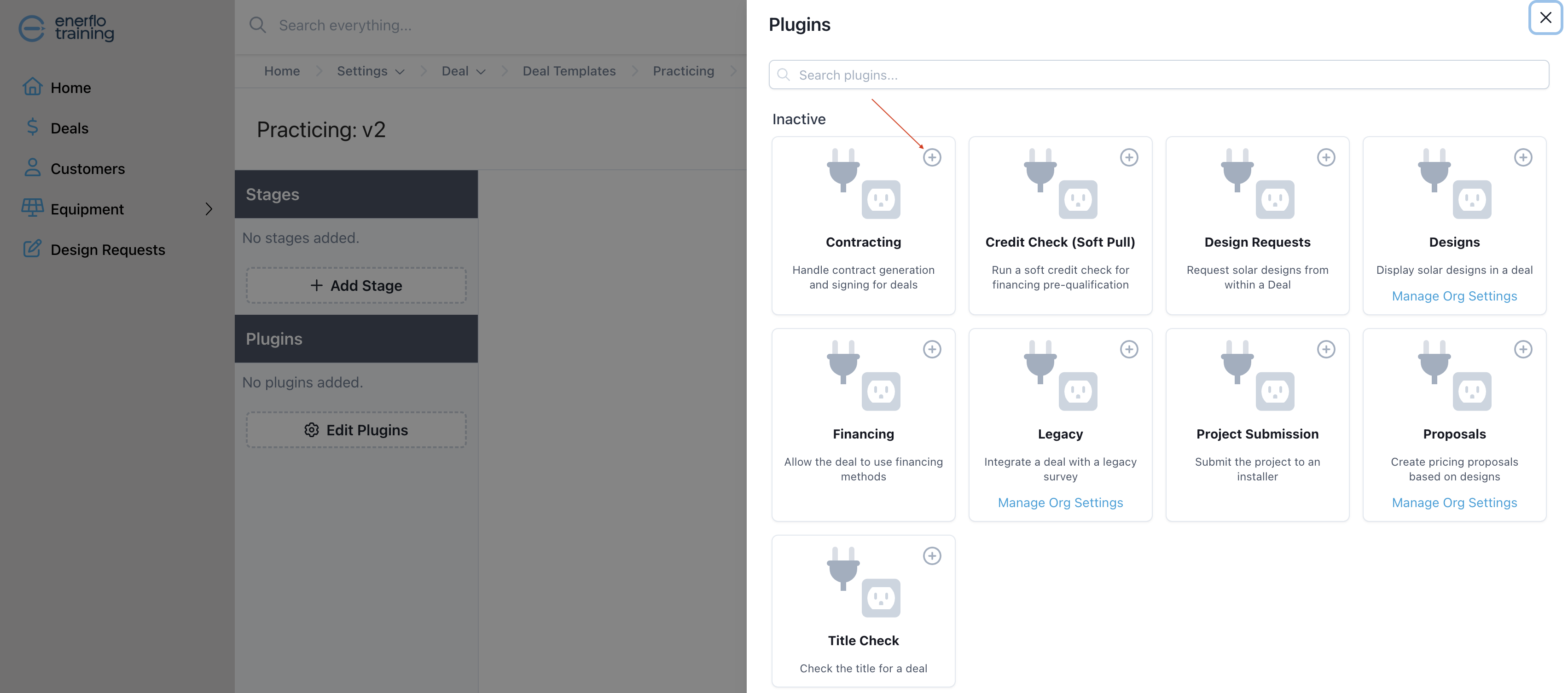This screenshot has height=693, width=1568.
Task: Open Manage Org Settings under Proposals
Action: [1454, 503]
